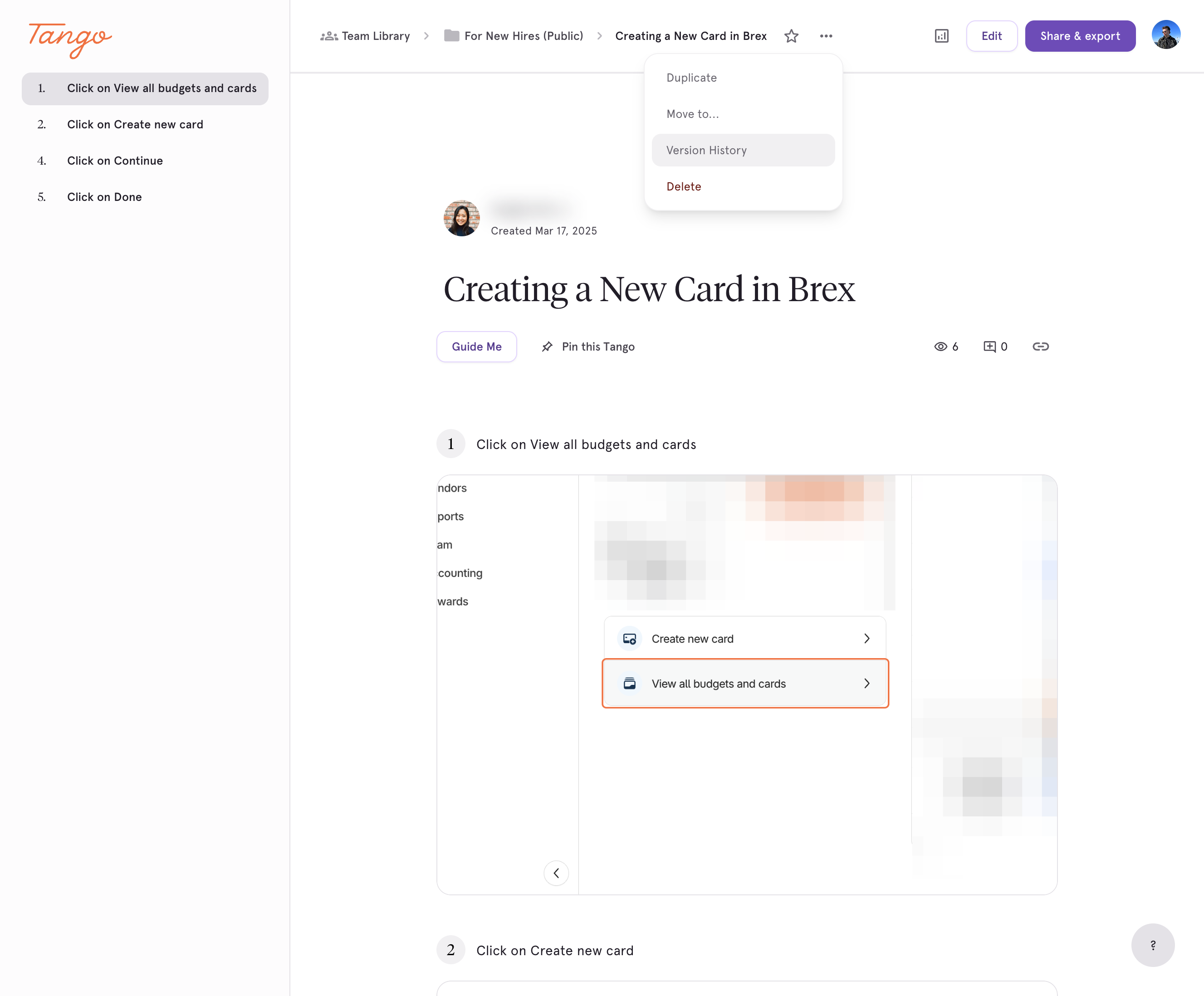The image size is (1204, 996).
Task: Click the collapse arrow in step 1 screenshot
Action: 556,873
